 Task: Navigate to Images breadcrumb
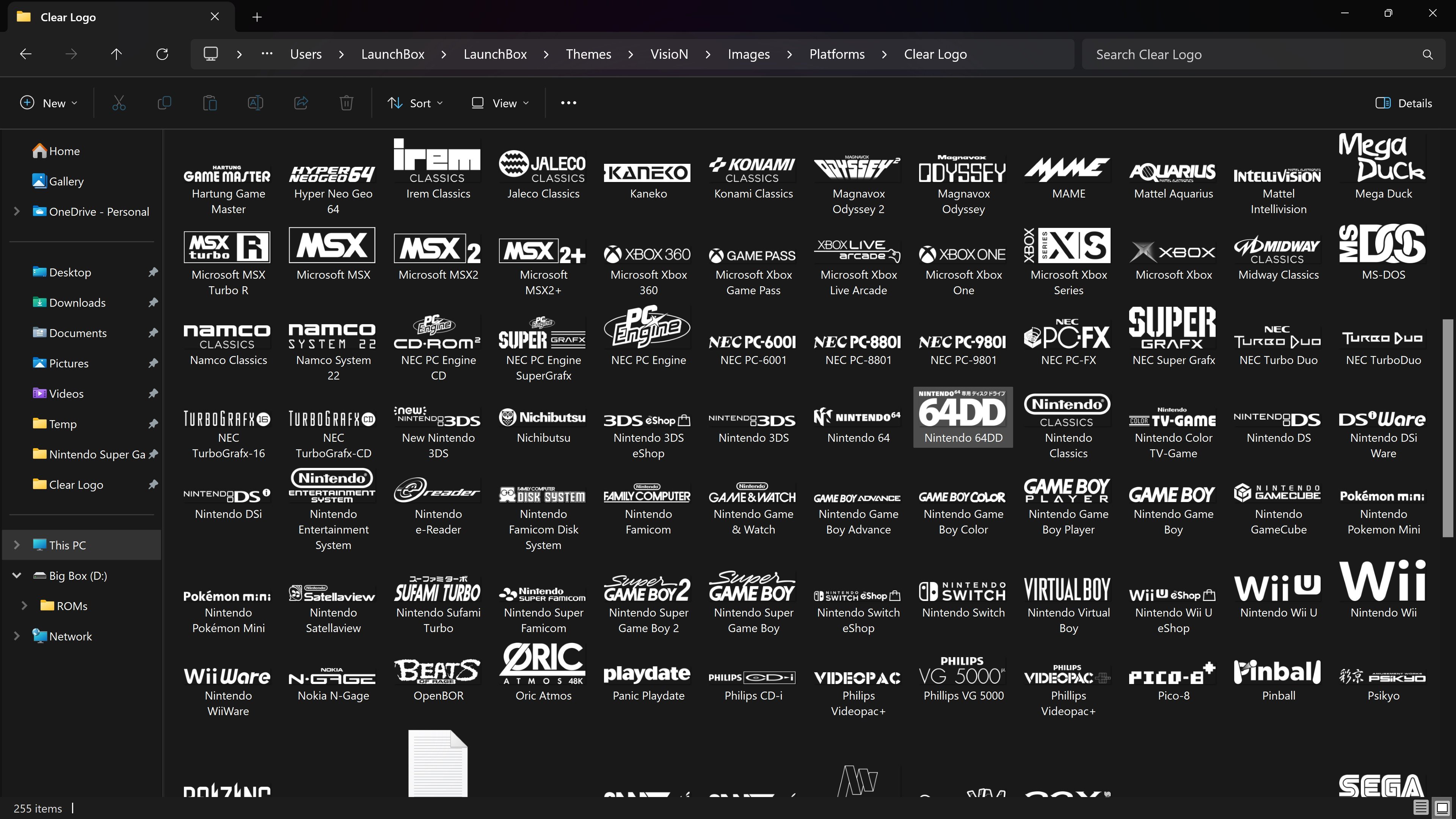coord(748,54)
